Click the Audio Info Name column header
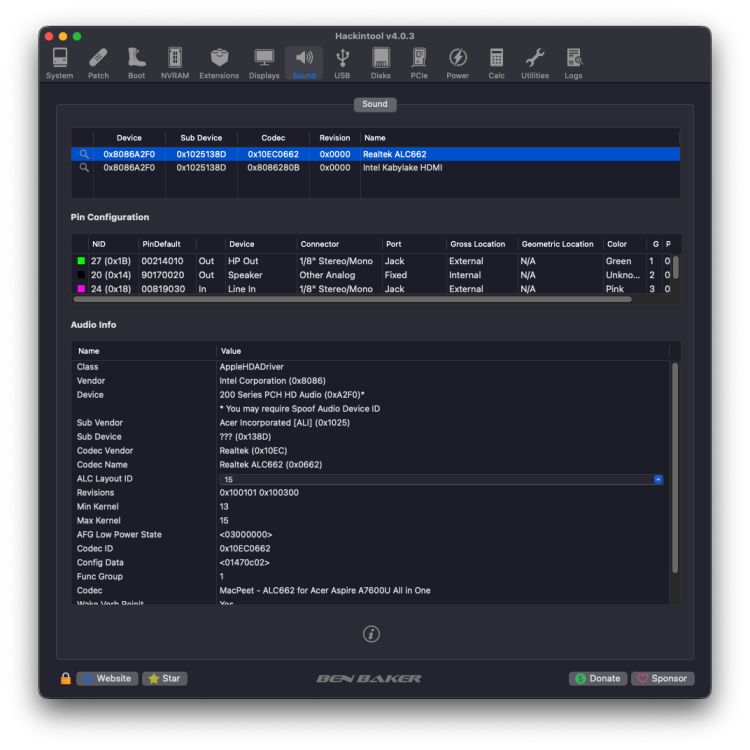The height and width of the screenshot is (750, 750). tap(88, 351)
